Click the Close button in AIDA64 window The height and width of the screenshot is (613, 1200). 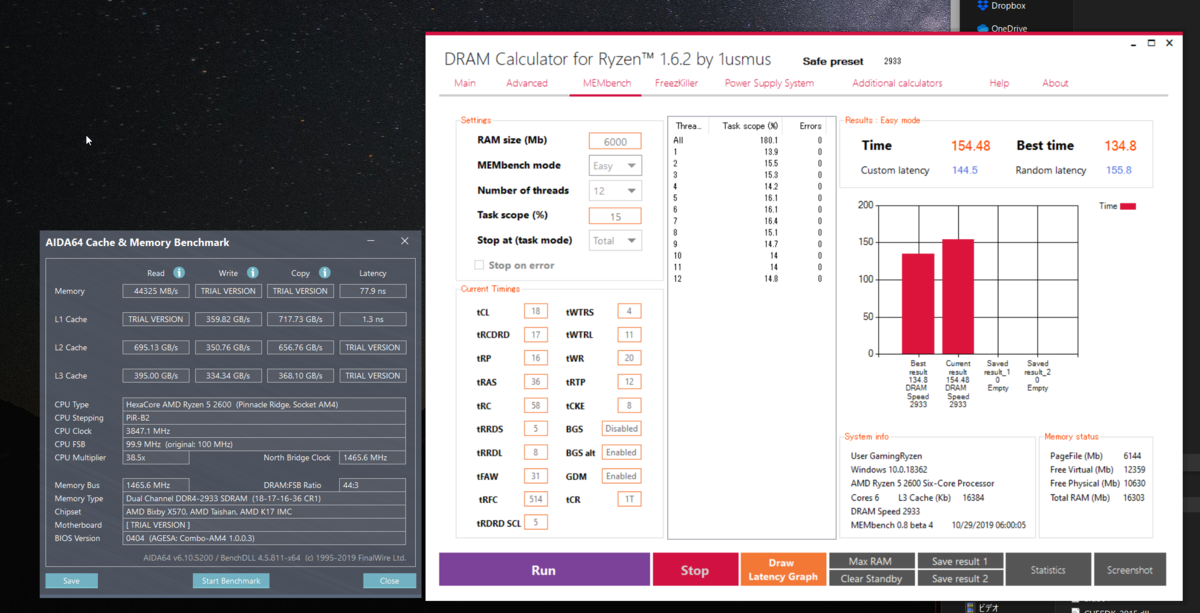click(389, 580)
